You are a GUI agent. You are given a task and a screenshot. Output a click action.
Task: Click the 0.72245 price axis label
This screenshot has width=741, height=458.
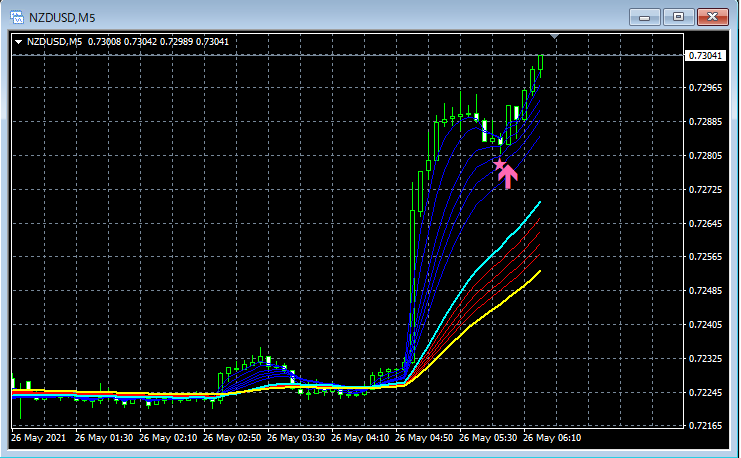pyautogui.click(x=705, y=392)
